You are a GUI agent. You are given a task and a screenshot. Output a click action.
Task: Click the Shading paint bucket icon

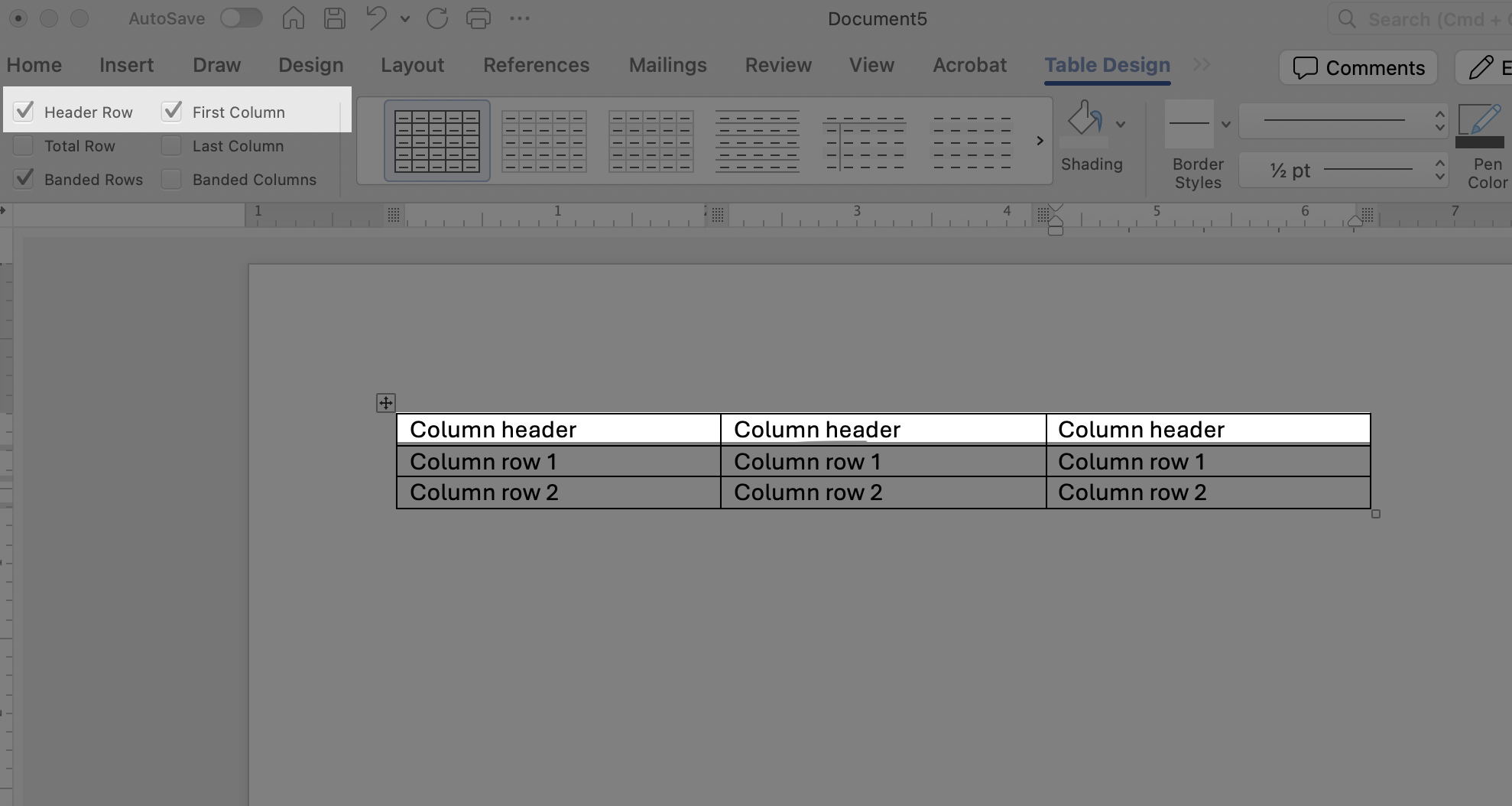(1084, 121)
